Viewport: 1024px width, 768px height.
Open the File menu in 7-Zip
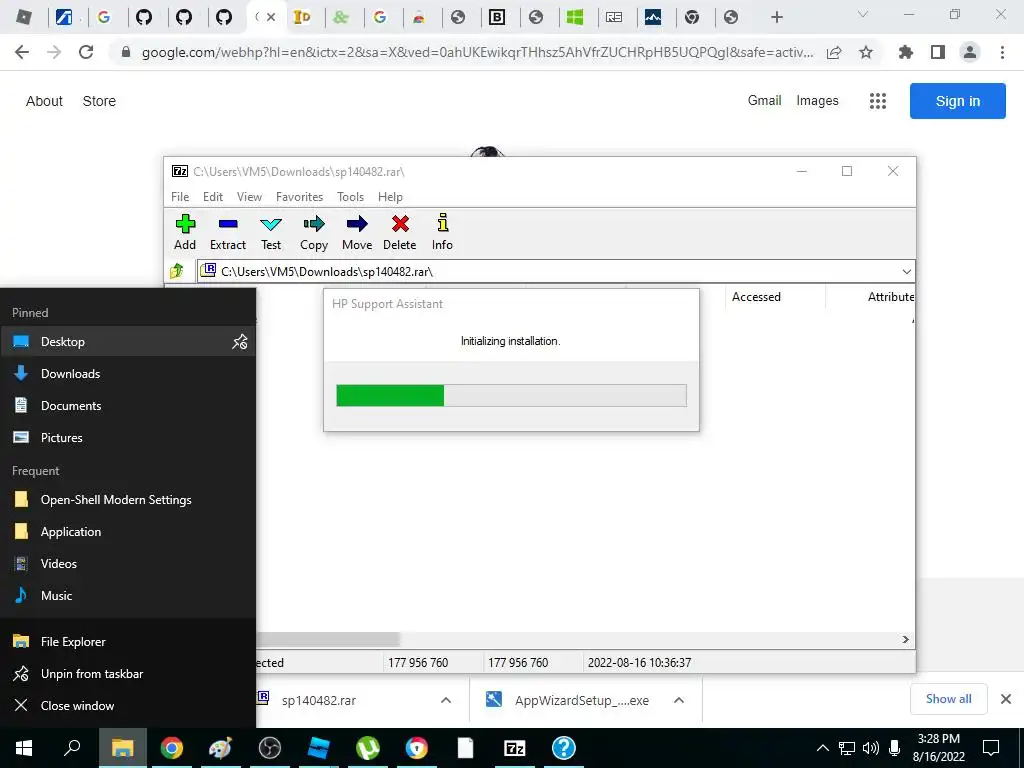click(x=180, y=197)
